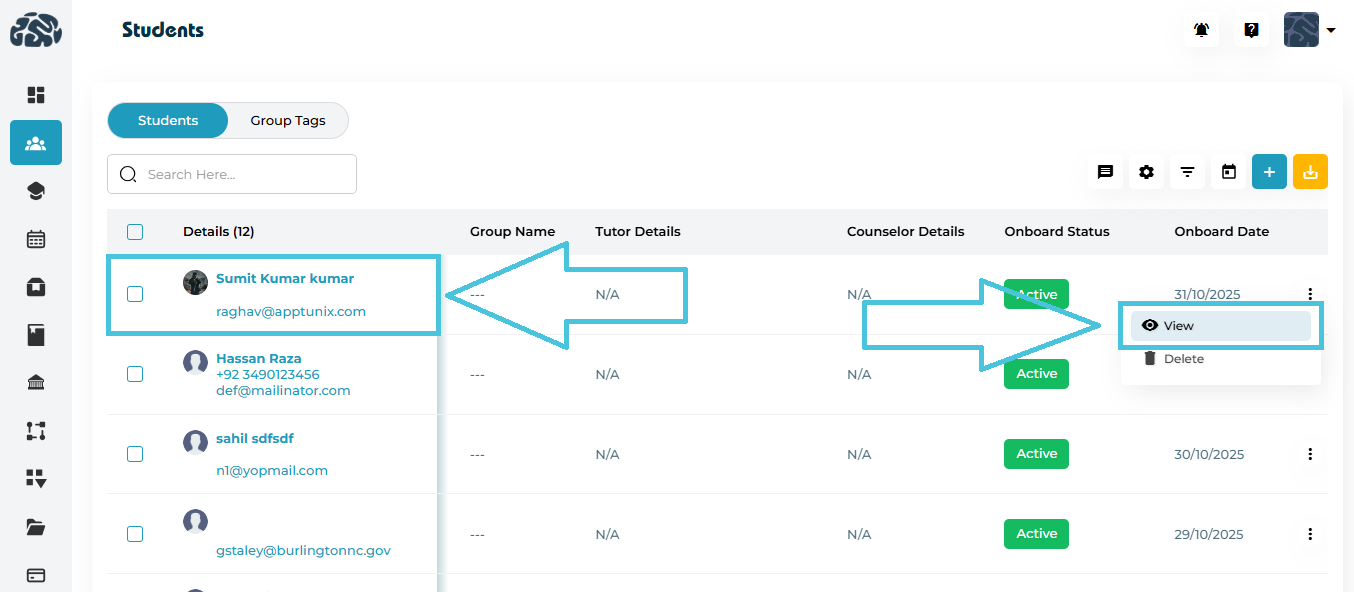Viewport: 1354px width, 592px height.
Task: Switch to the Group Tags tab
Action: pyautogui.click(x=288, y=121)
